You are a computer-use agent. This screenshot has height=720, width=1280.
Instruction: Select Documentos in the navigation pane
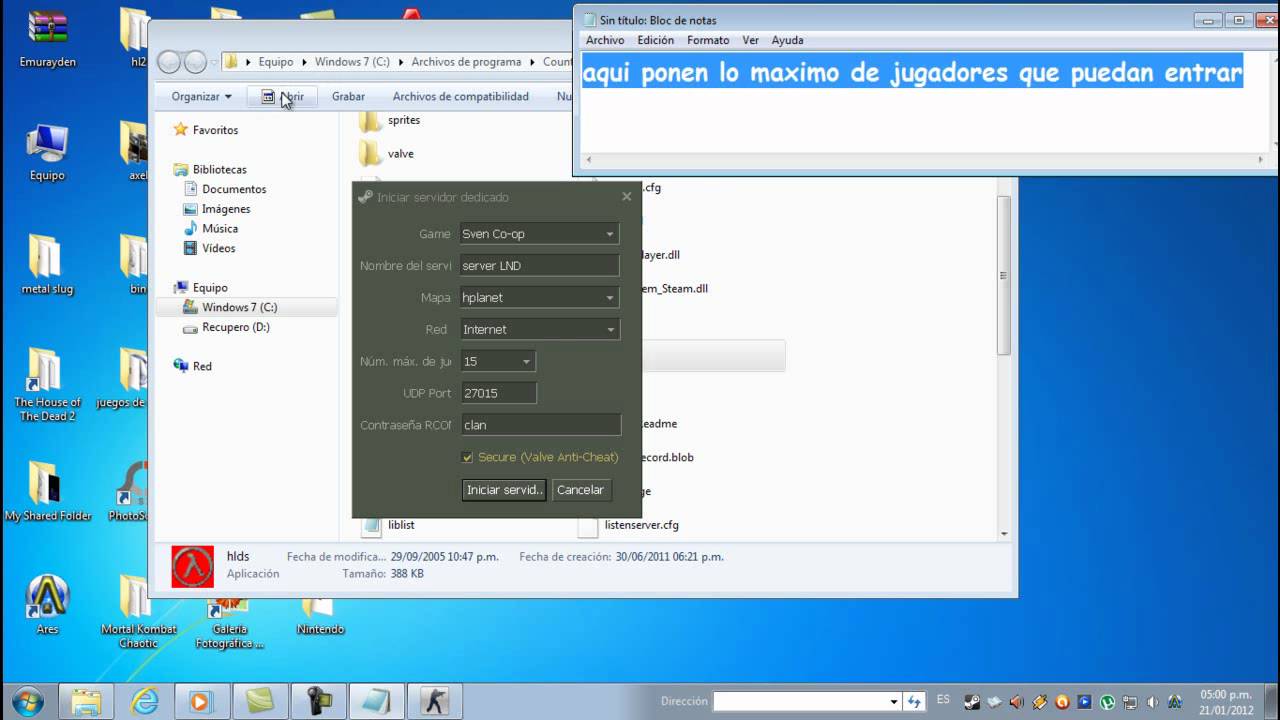[x=225, y=189]
